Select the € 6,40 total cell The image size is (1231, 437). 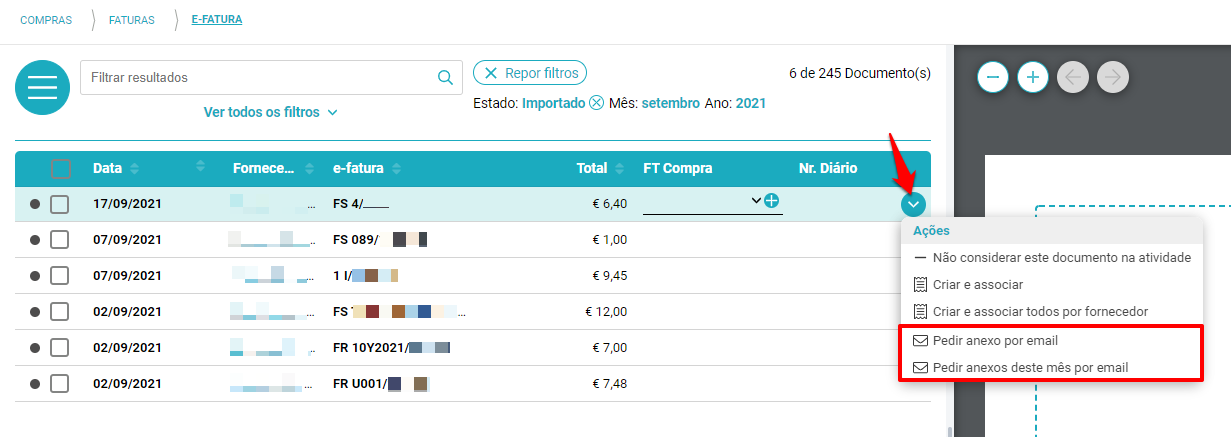(609, 204)
